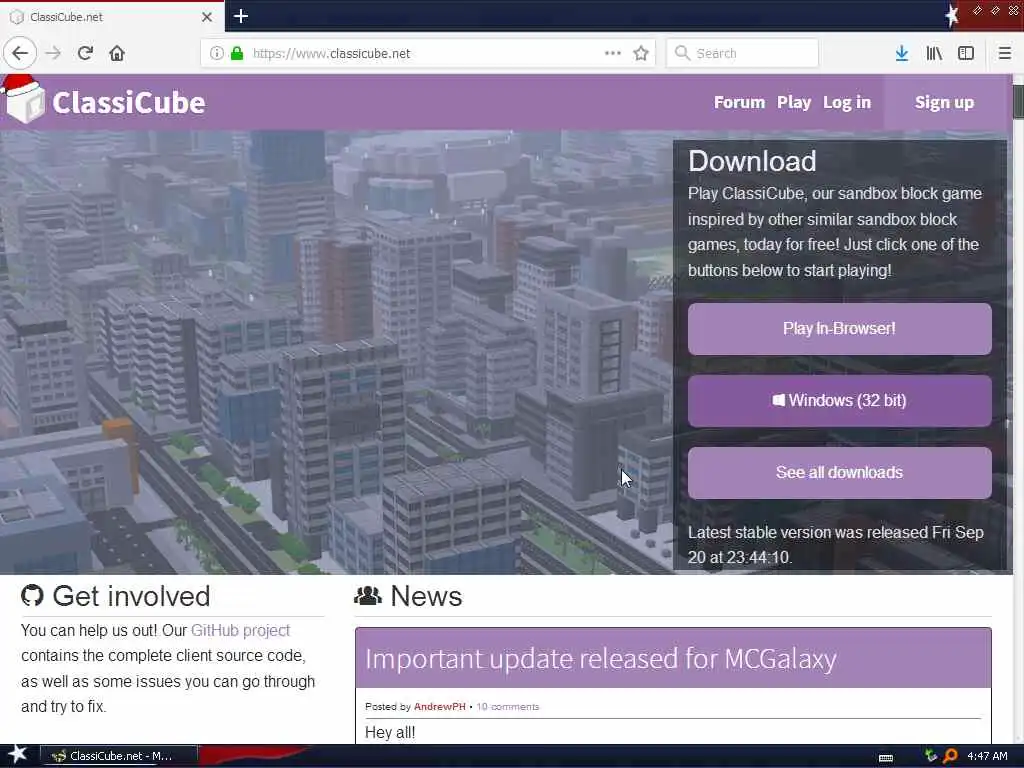Open AndrewPH author profile link
This screenshot has width=1024, height=768.
(440, 707)
